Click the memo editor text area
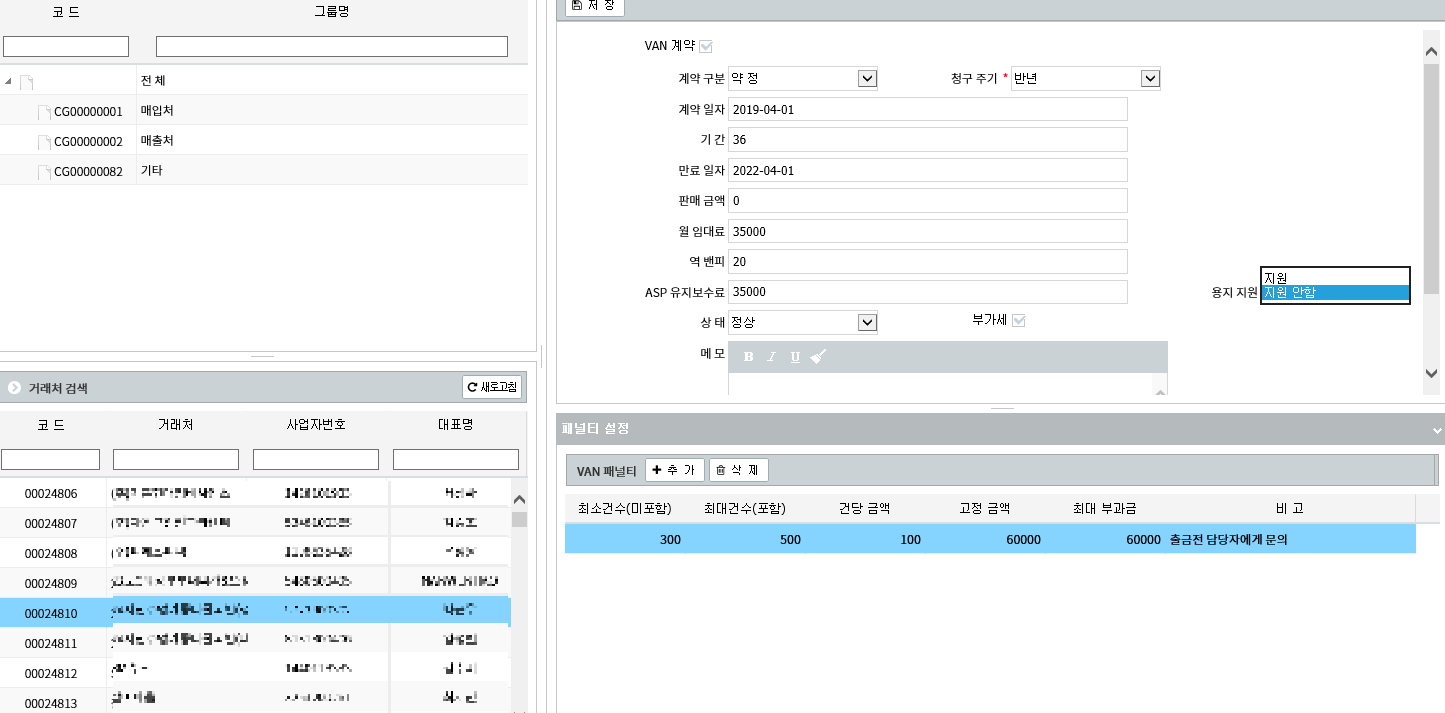This screenshot has width=1445, height=713. 940,384
